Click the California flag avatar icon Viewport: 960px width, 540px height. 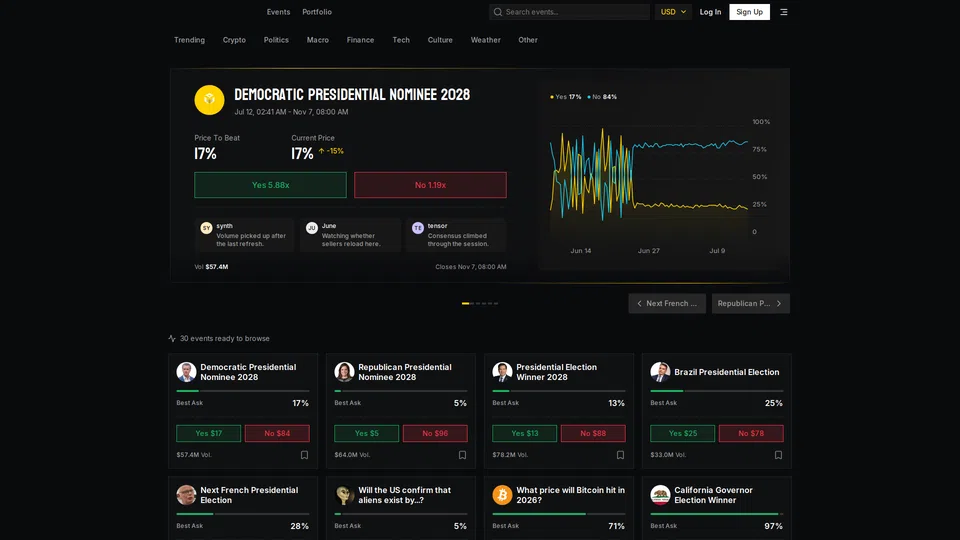660,495
